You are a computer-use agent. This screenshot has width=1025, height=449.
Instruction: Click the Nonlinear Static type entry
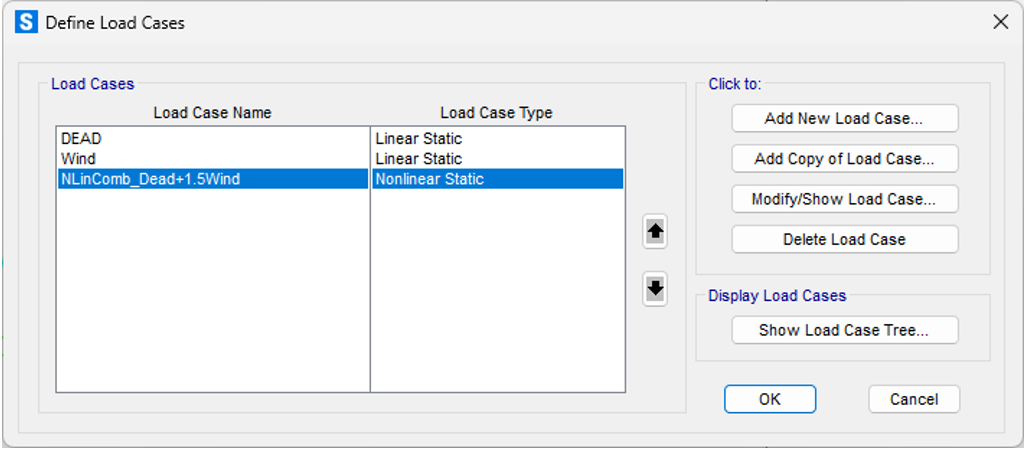[429, 179]
